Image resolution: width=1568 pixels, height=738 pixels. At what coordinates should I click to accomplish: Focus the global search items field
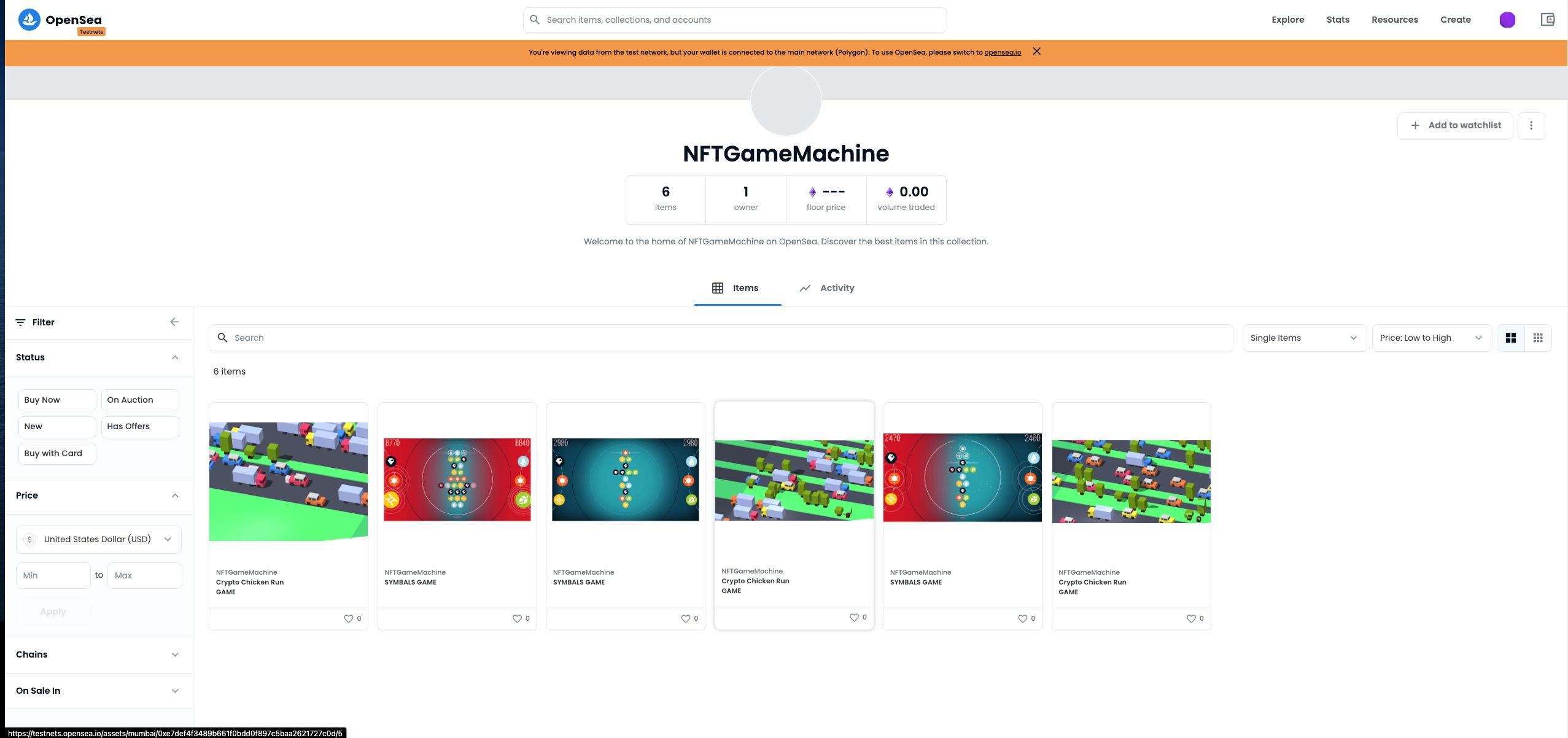735,20
